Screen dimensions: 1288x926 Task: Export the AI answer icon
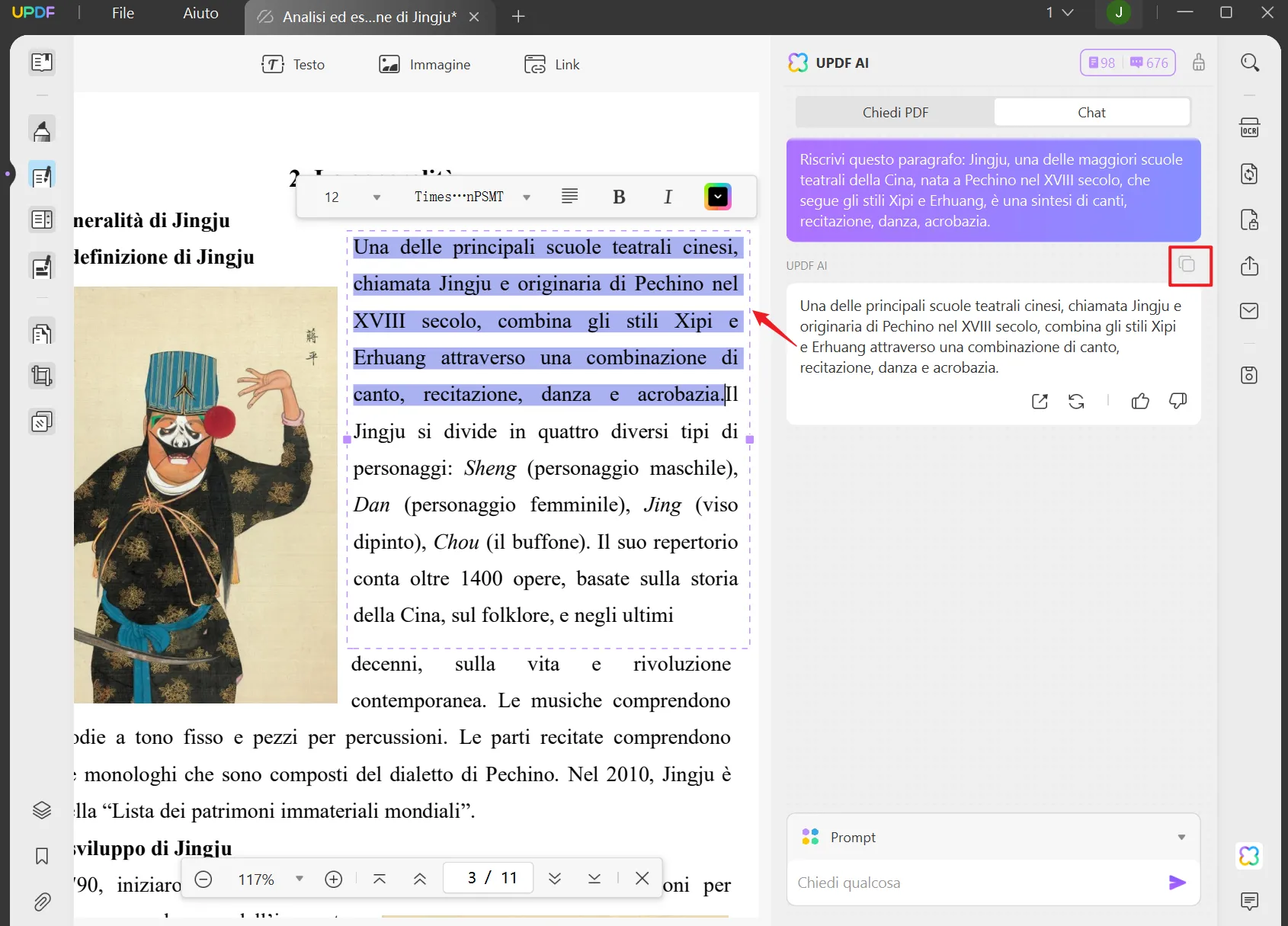[1040, 402]
